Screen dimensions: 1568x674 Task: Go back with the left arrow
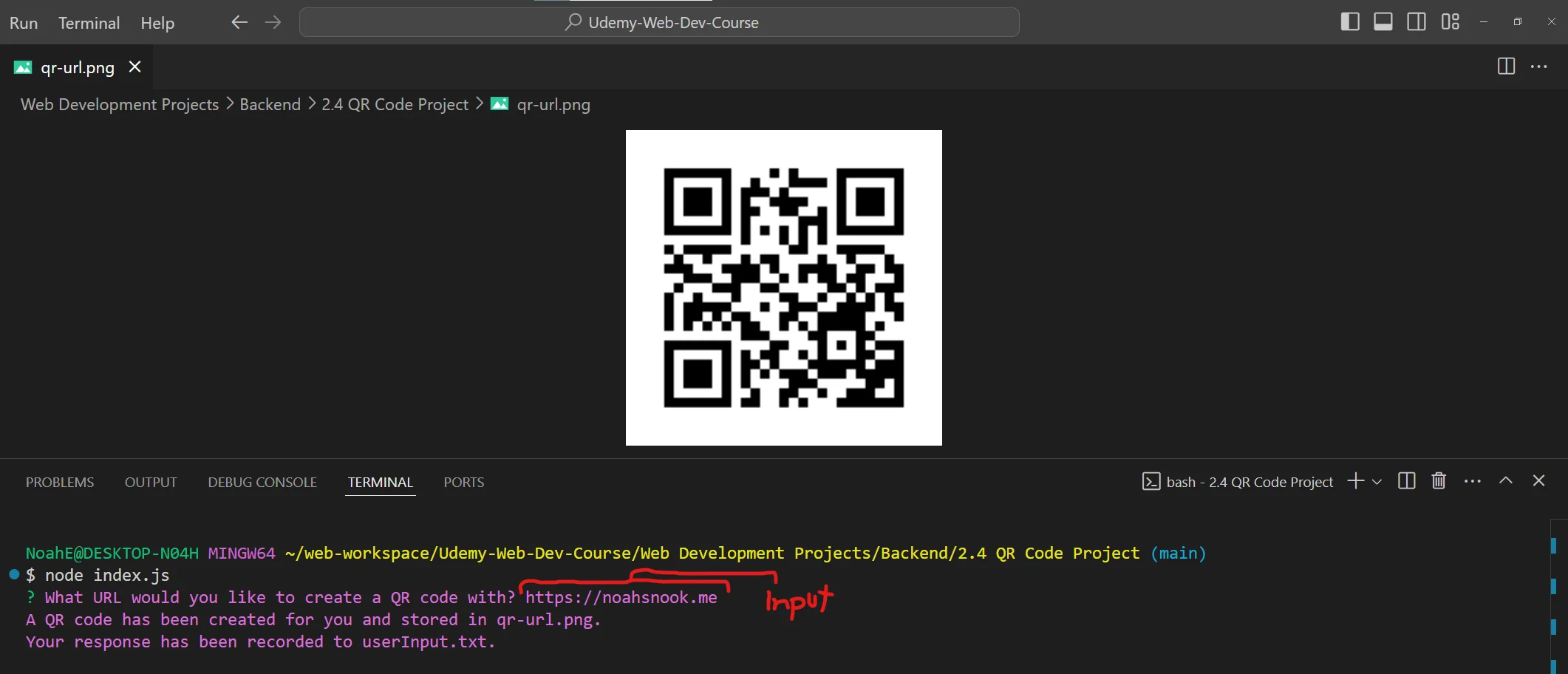(239, 22)
